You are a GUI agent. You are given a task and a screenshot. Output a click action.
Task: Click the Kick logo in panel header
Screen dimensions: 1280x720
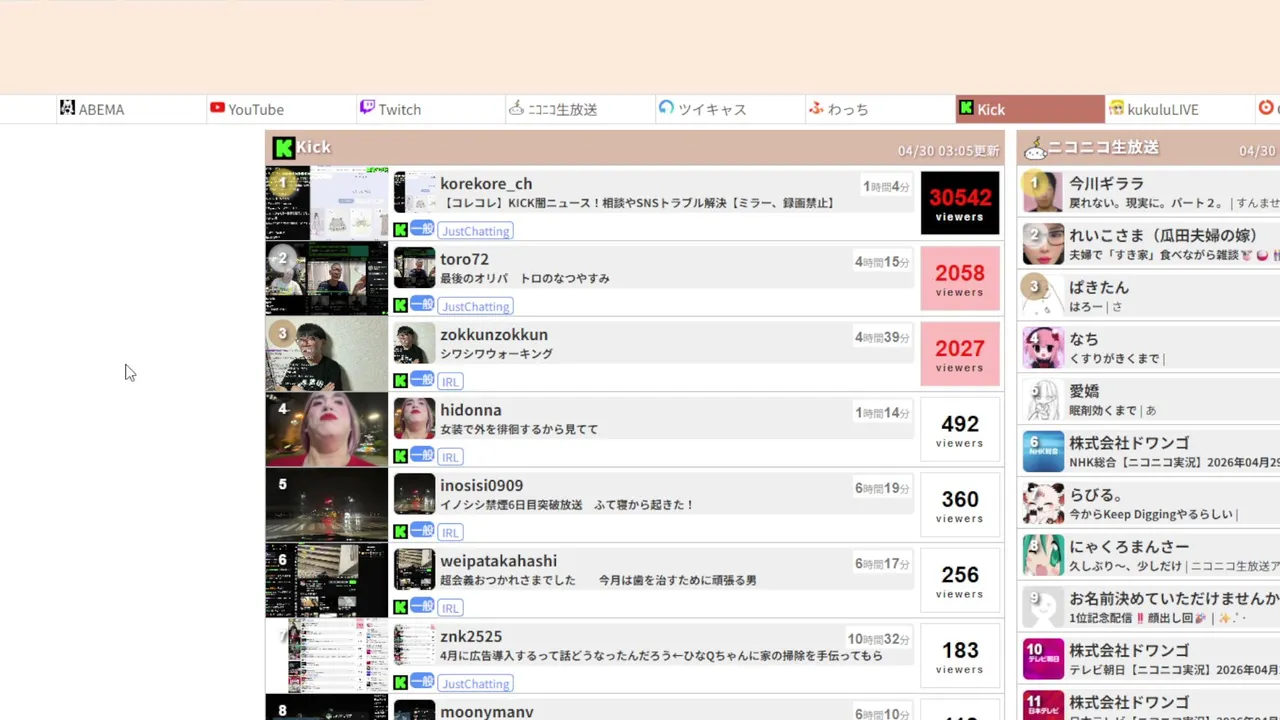(x=284, y=147)
